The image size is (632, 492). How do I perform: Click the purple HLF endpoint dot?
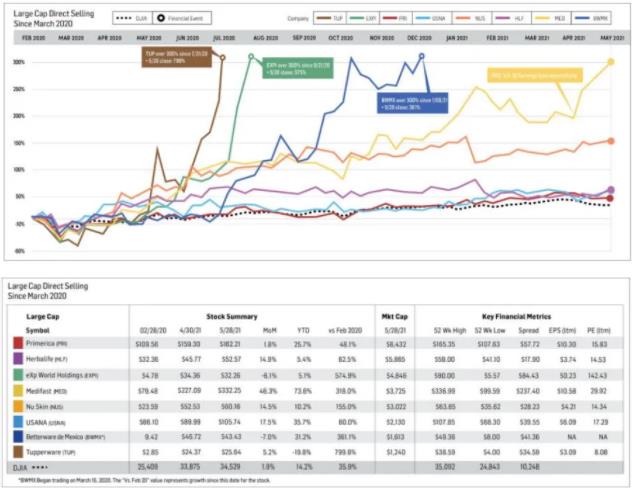(611, 190)
